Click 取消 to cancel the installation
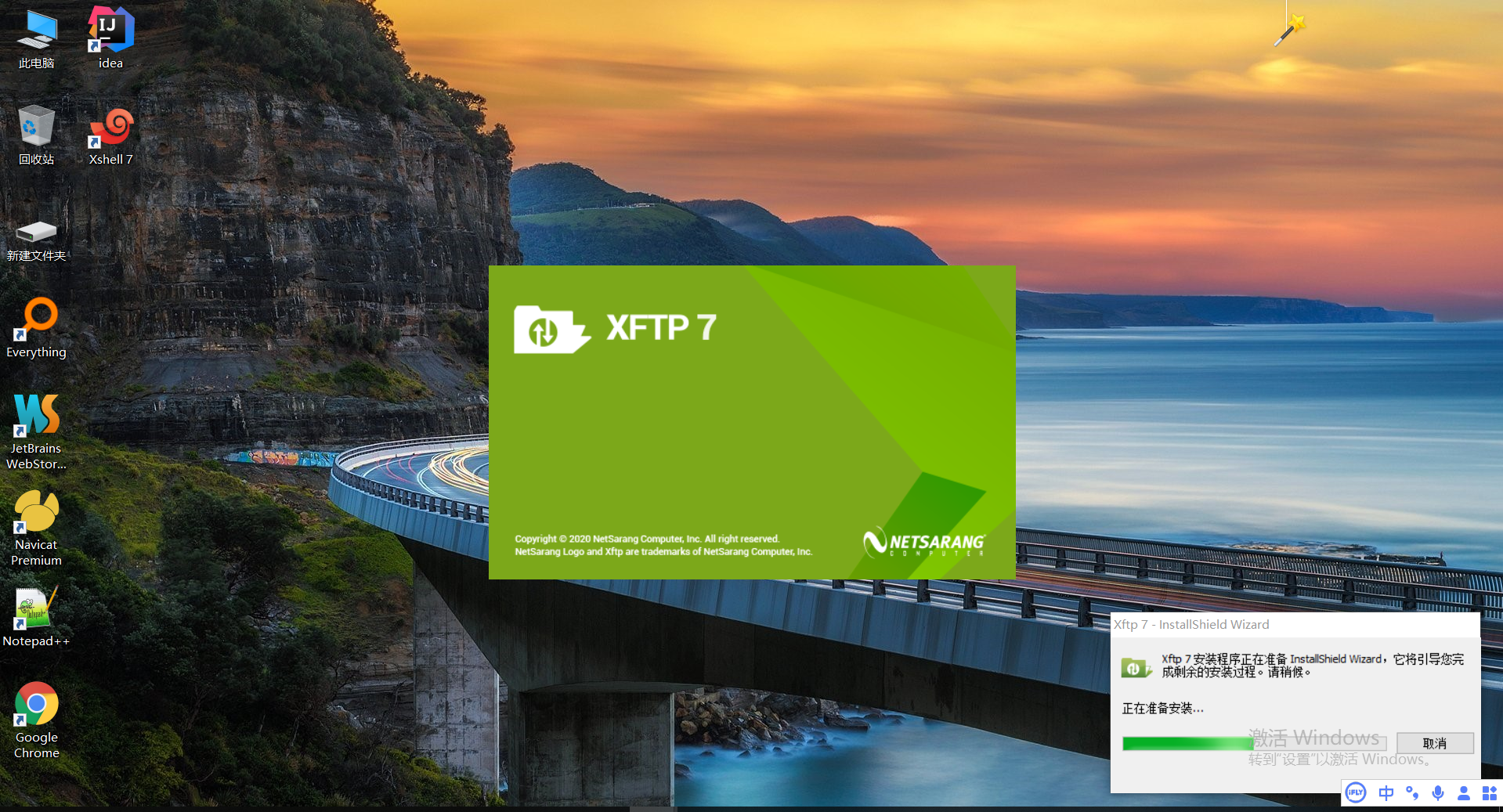This screenshot has height=812, width=1503. click(x=1435, y=743)
